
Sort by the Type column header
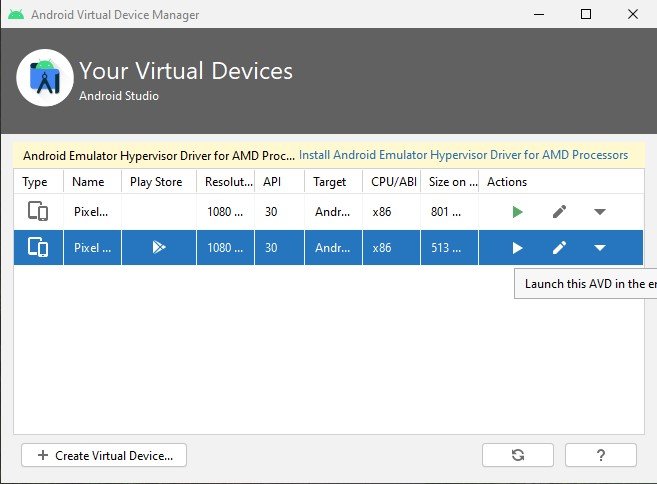pos(39,182)
